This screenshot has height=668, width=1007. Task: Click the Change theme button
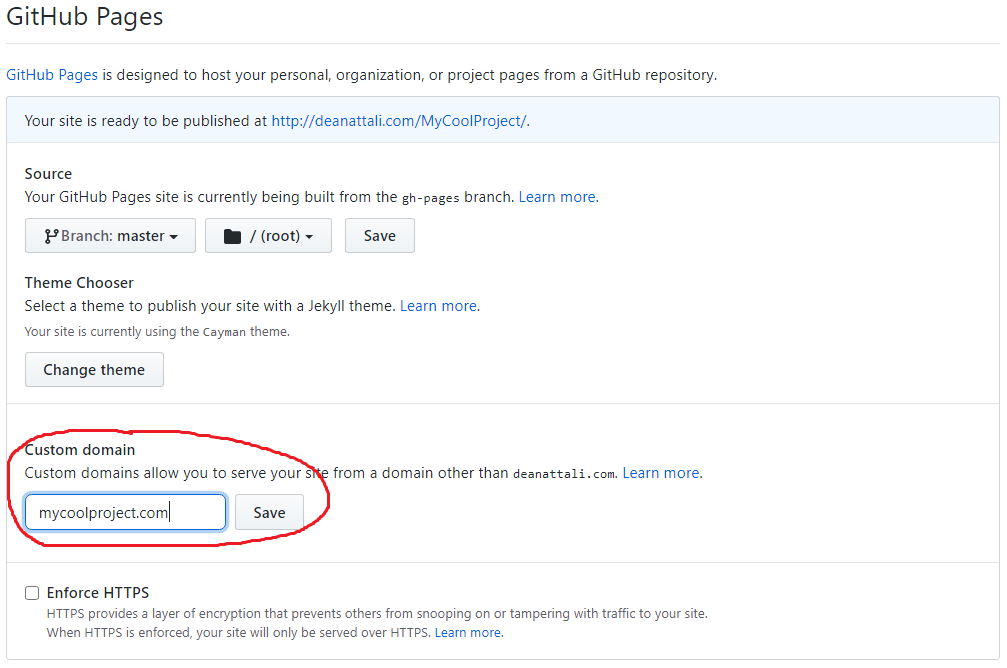94,369
